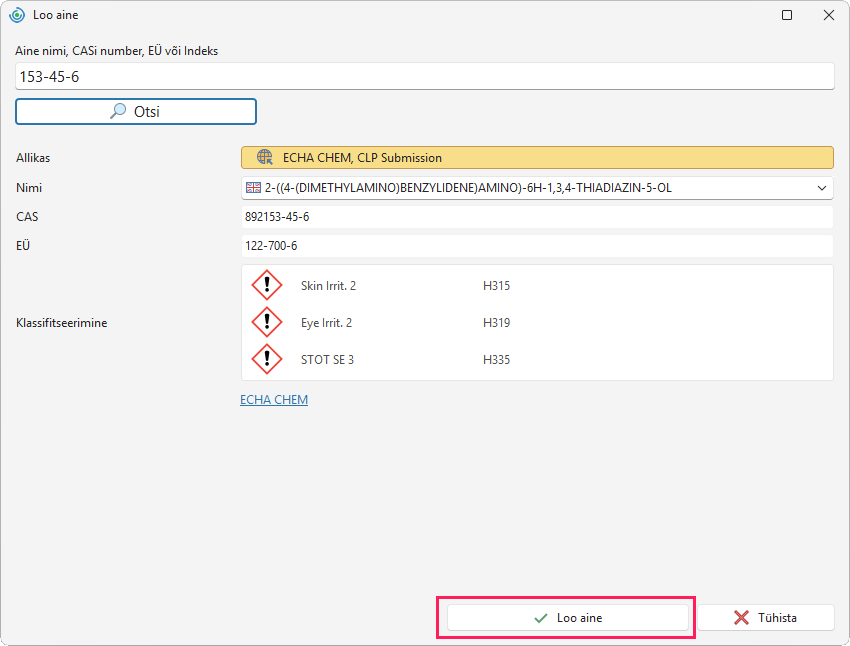Click the UK flag icon in the Nimi field

tap(253, 188)
